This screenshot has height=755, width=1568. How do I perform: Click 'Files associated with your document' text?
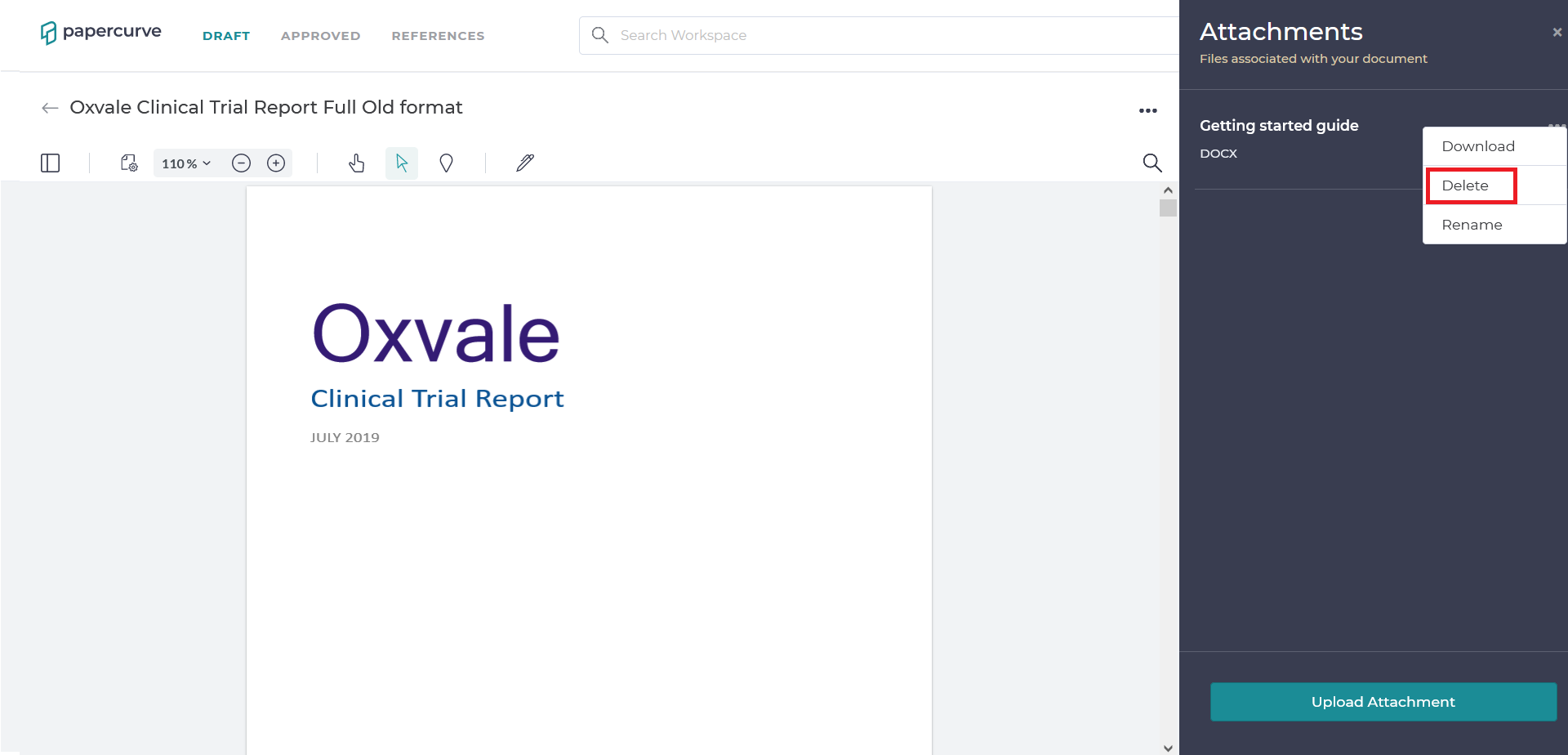click(1313, 59)
